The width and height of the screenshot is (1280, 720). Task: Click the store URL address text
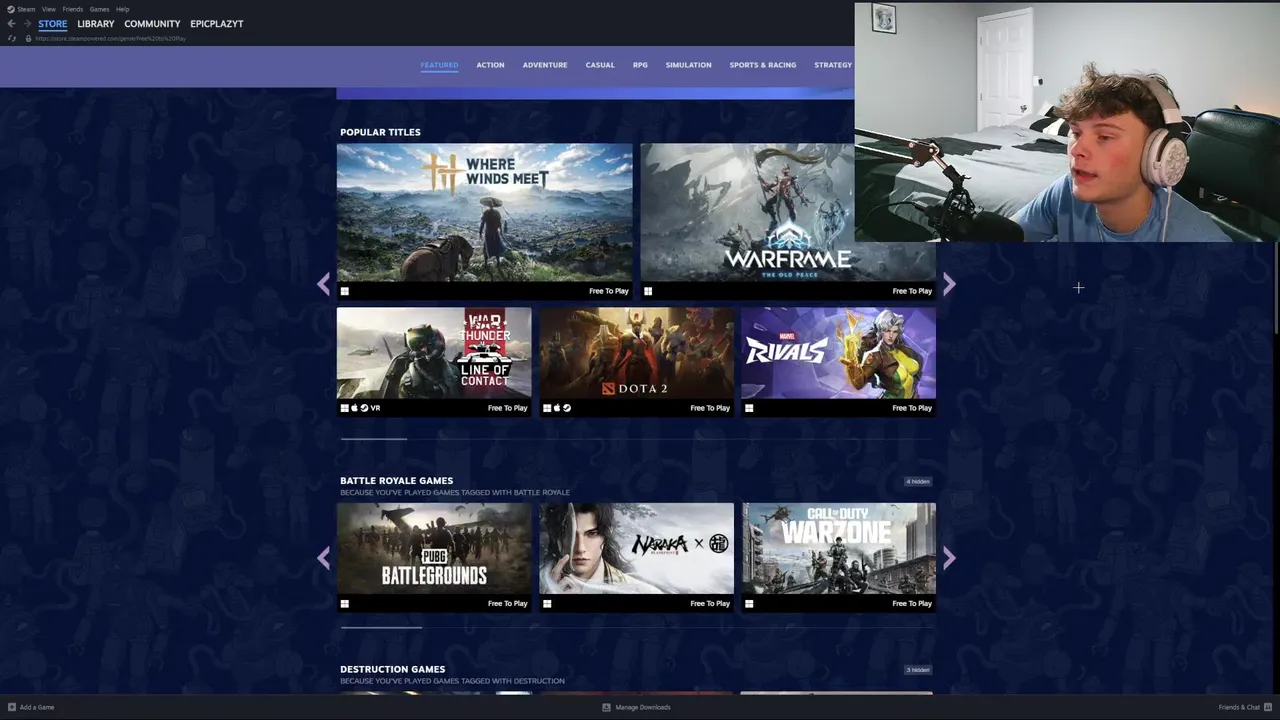(x=110, y=38)
